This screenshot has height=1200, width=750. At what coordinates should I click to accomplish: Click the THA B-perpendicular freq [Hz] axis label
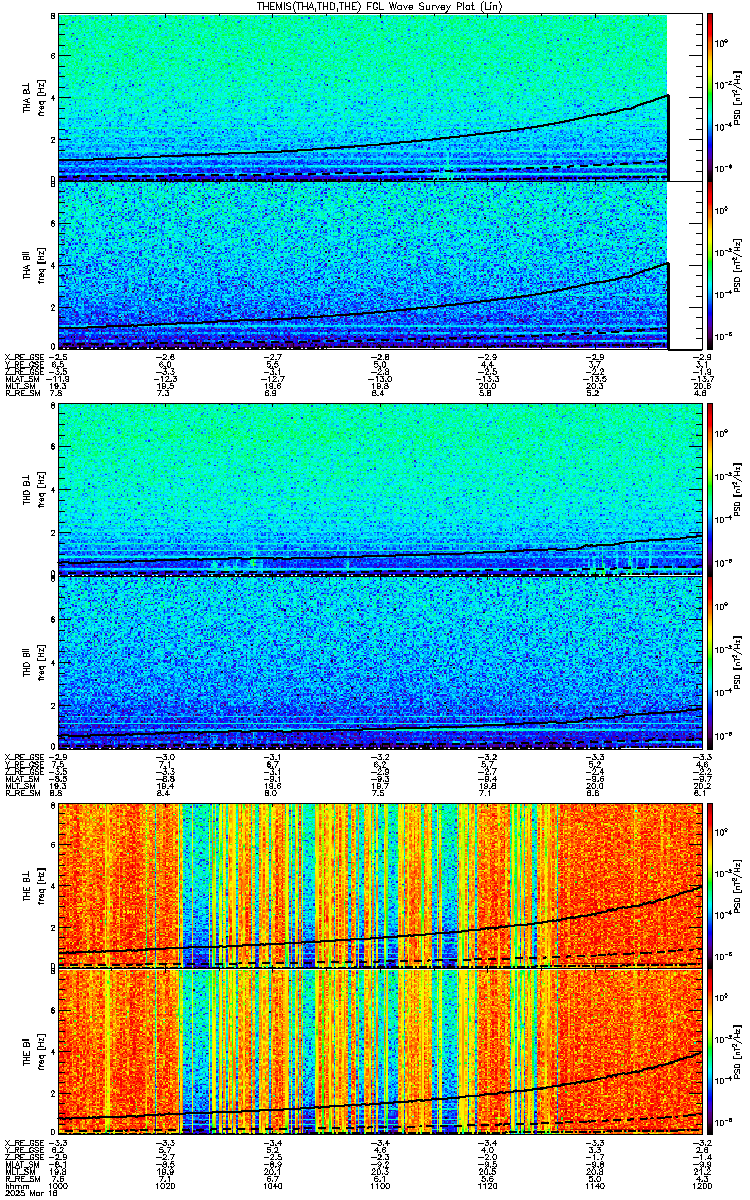click(x=41, y=97)
